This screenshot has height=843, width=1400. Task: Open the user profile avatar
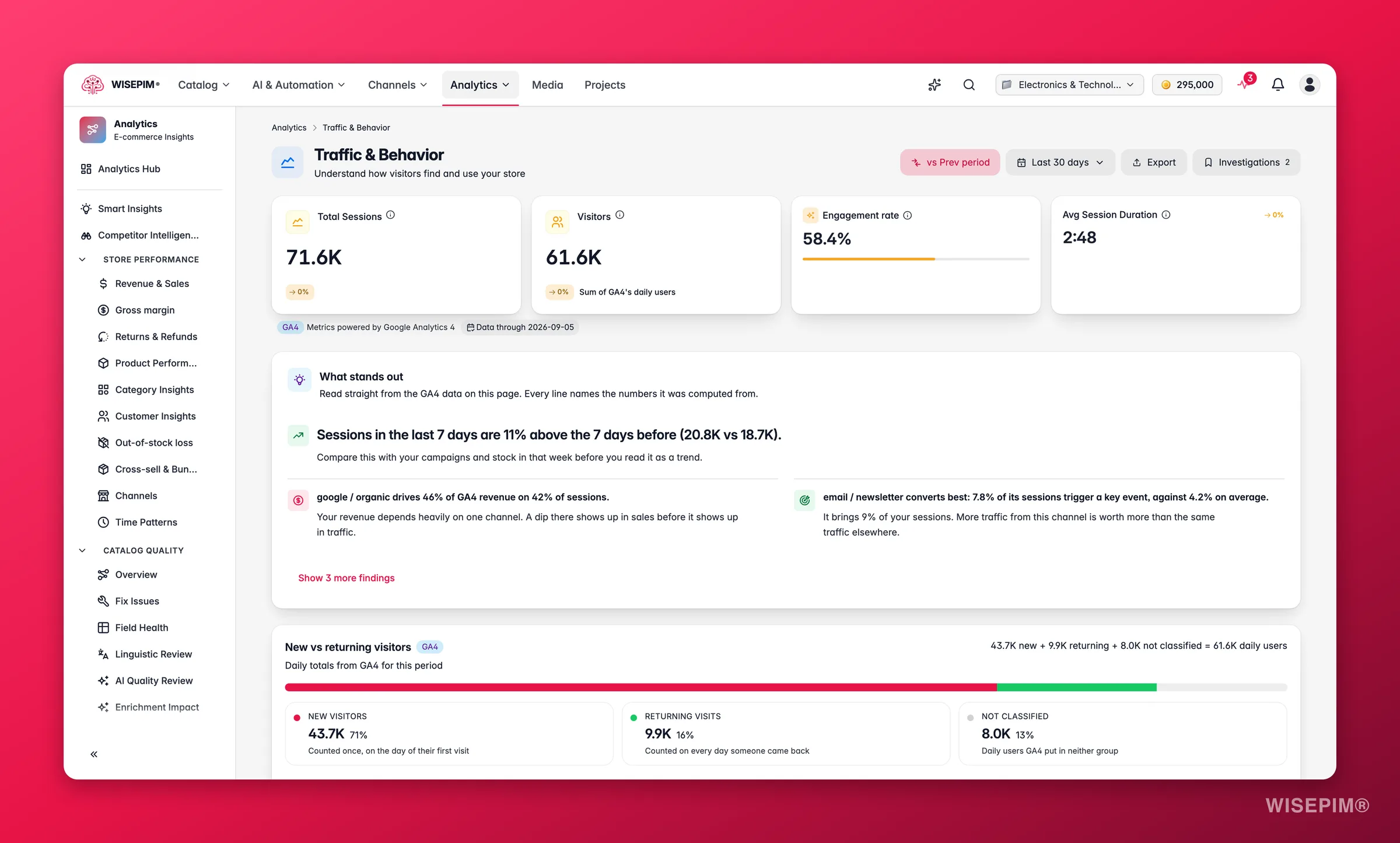pos(1310,85)
